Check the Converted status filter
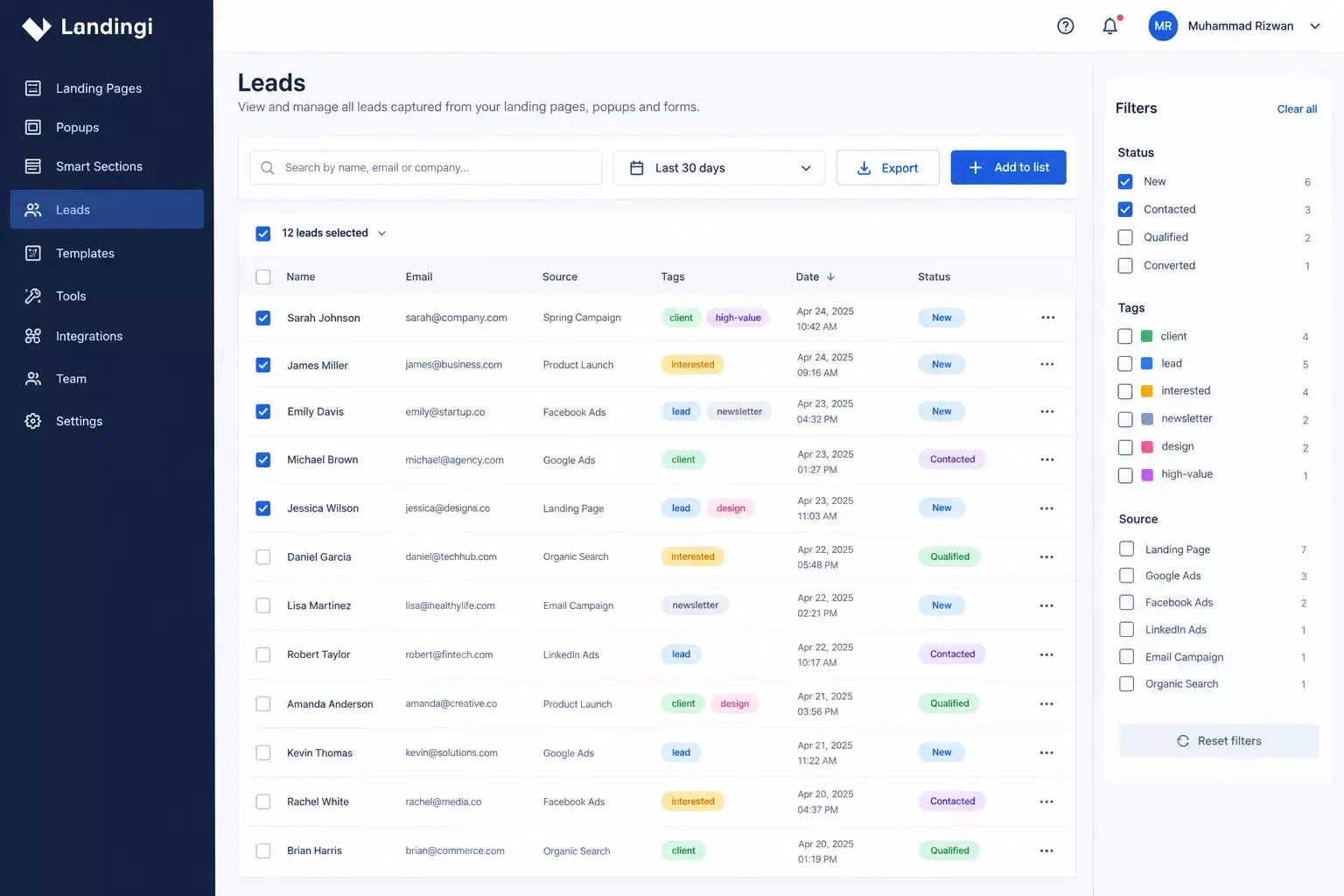Screen dimensions: 1344x896 1125,265
